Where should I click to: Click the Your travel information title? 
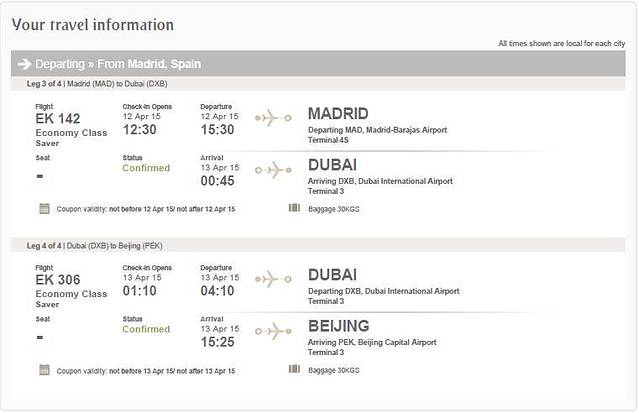click(92, 24)
